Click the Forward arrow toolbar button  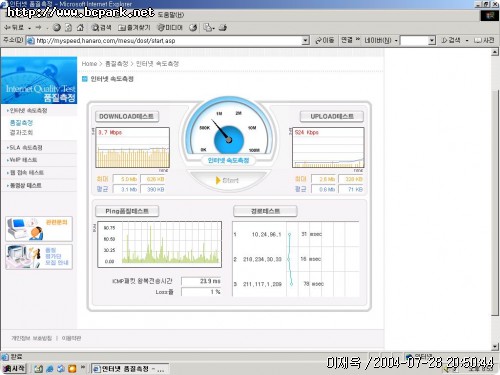(39, 28)
